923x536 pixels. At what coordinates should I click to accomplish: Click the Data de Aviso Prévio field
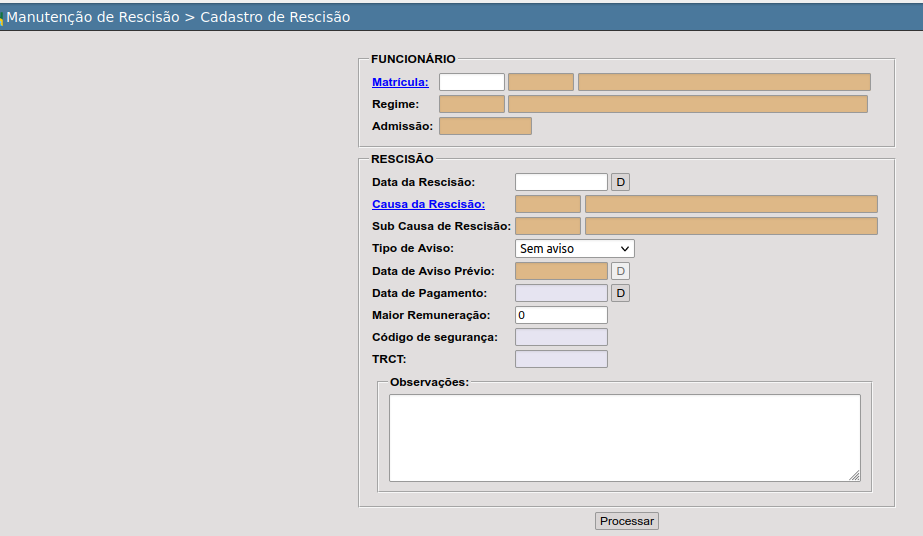click(560, 271)
